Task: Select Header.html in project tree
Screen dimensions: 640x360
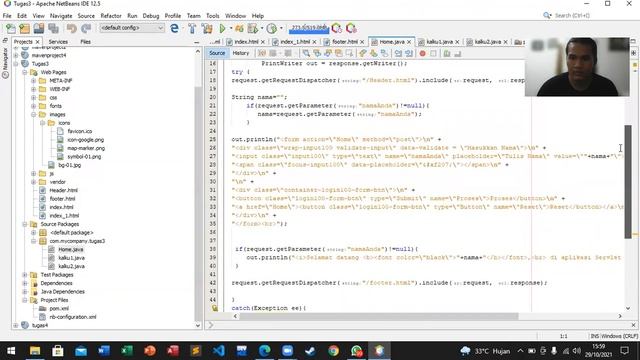Action: pyautogui.click(x=63, y=190)
